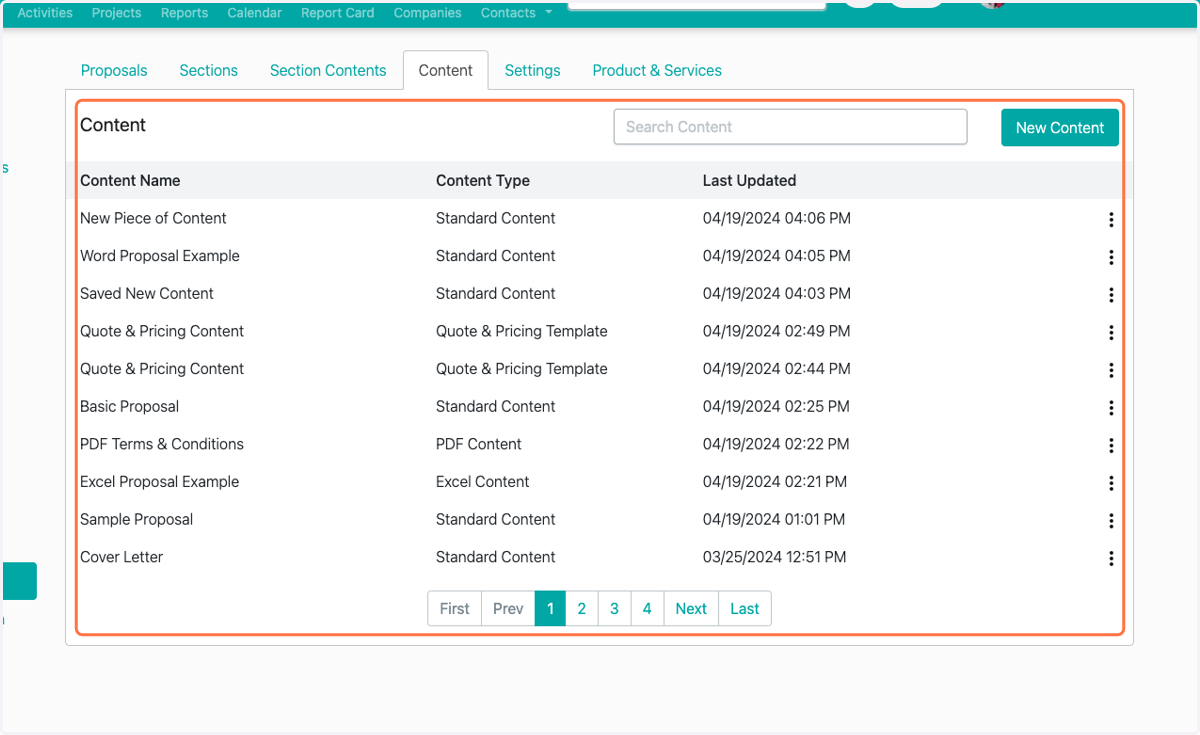The height and width of the screenshot is (735, 1200).
Task: Select the Basic Proposal entry
Action: 129,406
